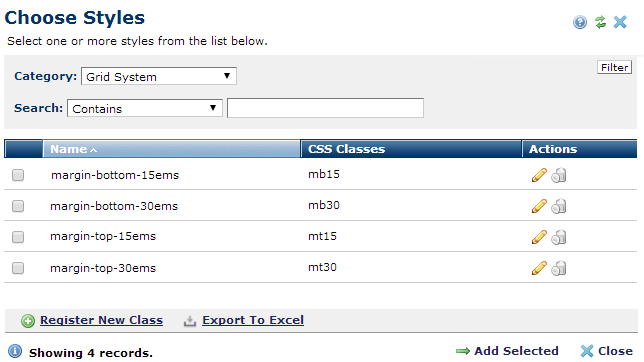Edit the margin-bottom-30ems style with the pencil
This screenshot has width=644, height=362.
(539, 206)
